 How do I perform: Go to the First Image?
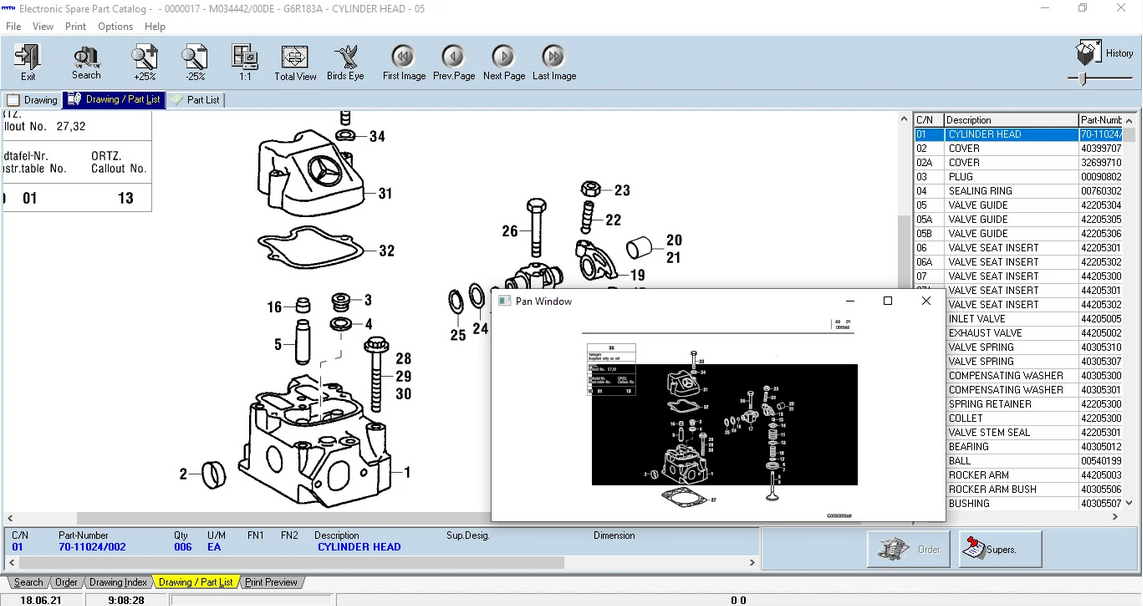pyautogui.click(x=404, y=61)
